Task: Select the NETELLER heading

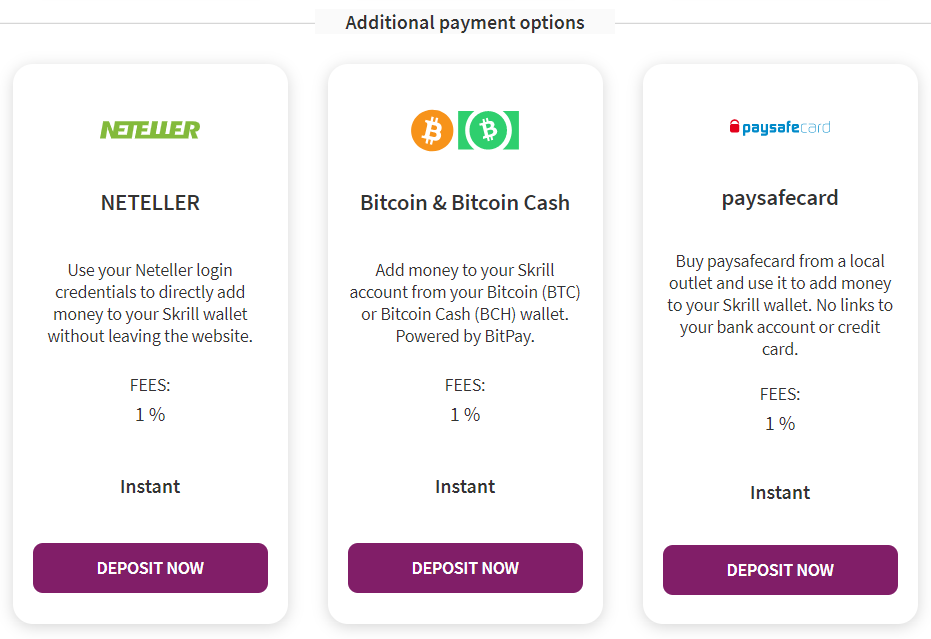Action: click(x=150, y=203)
